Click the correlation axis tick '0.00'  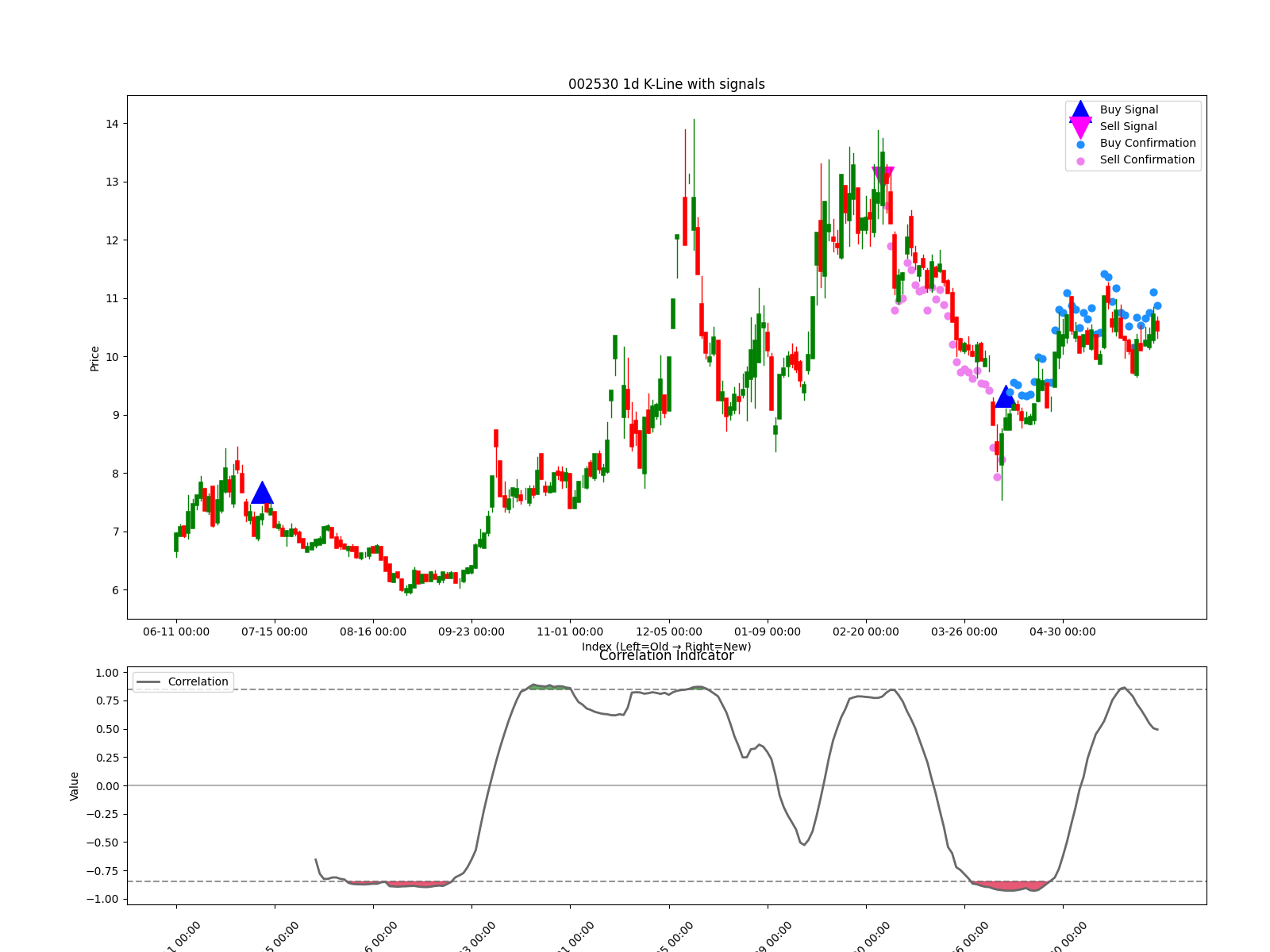(x=106, y=786)
